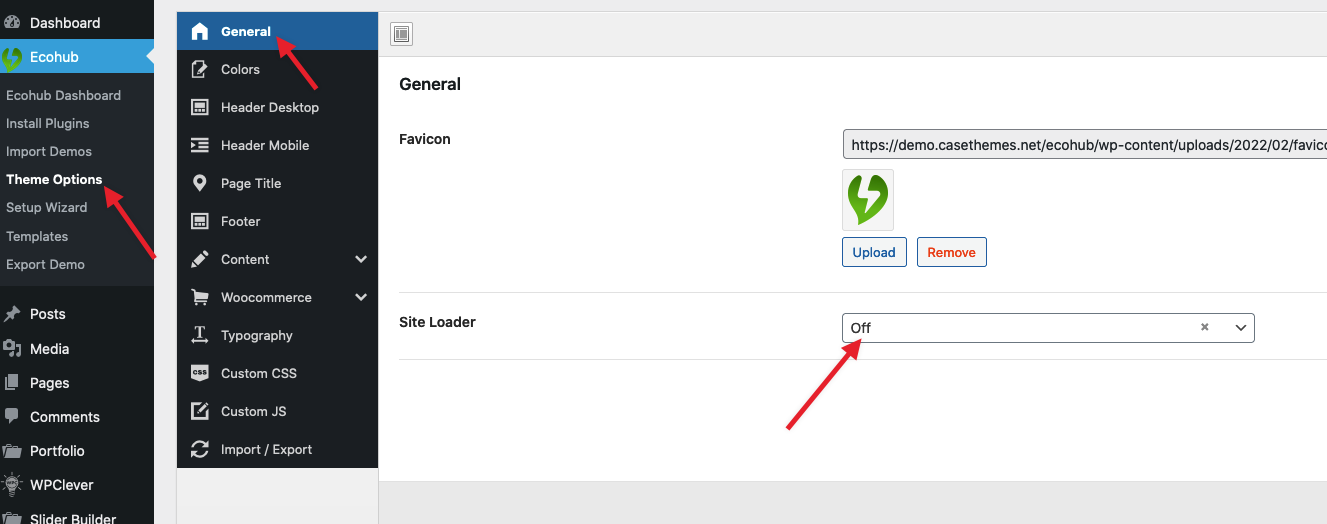The image size is (1327, 524).
Task: Open the Site Loader dropdown
Action: pyautogui.click(x=1048, y=328)
